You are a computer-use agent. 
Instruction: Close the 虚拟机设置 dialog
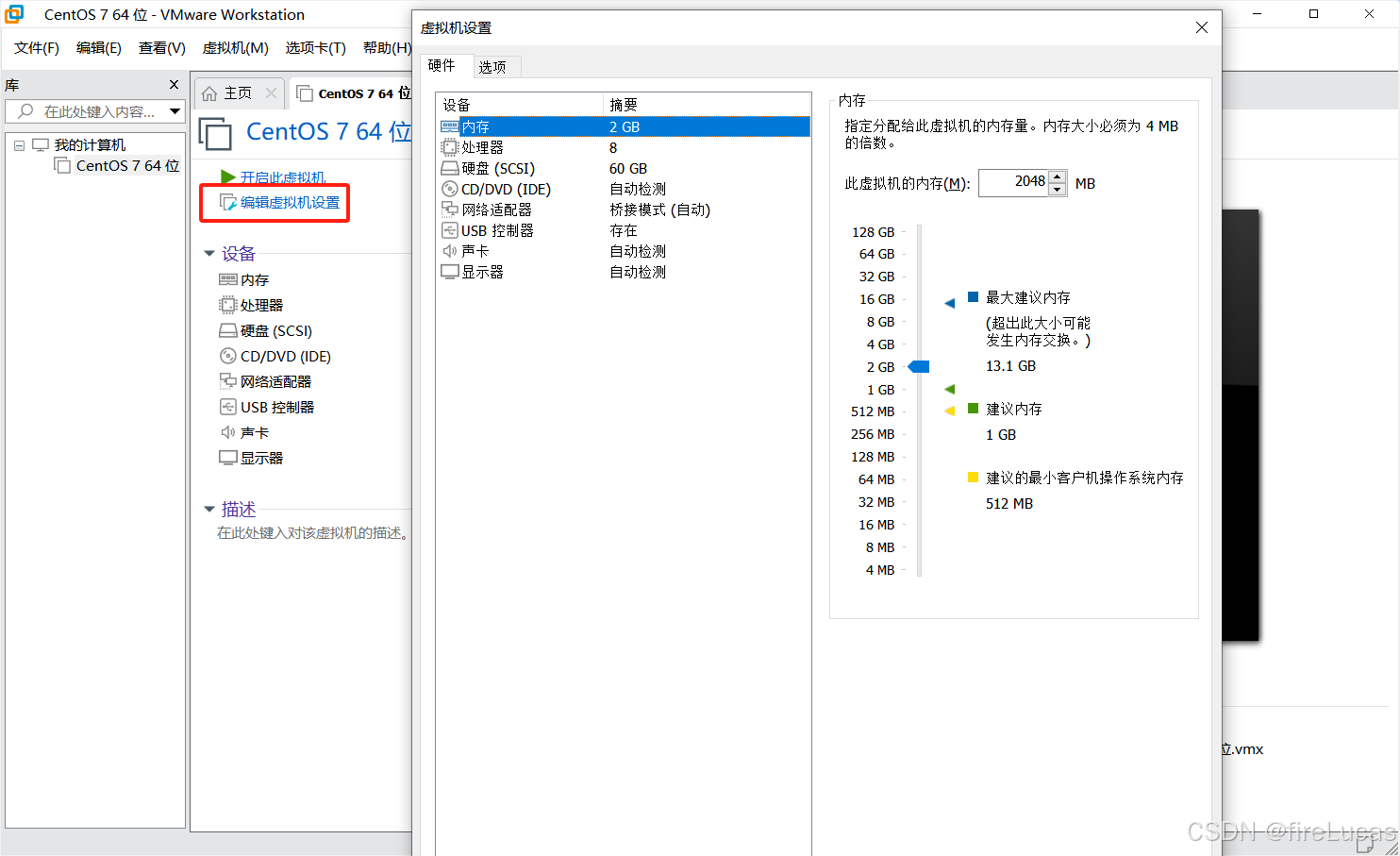click(1202, 27)
